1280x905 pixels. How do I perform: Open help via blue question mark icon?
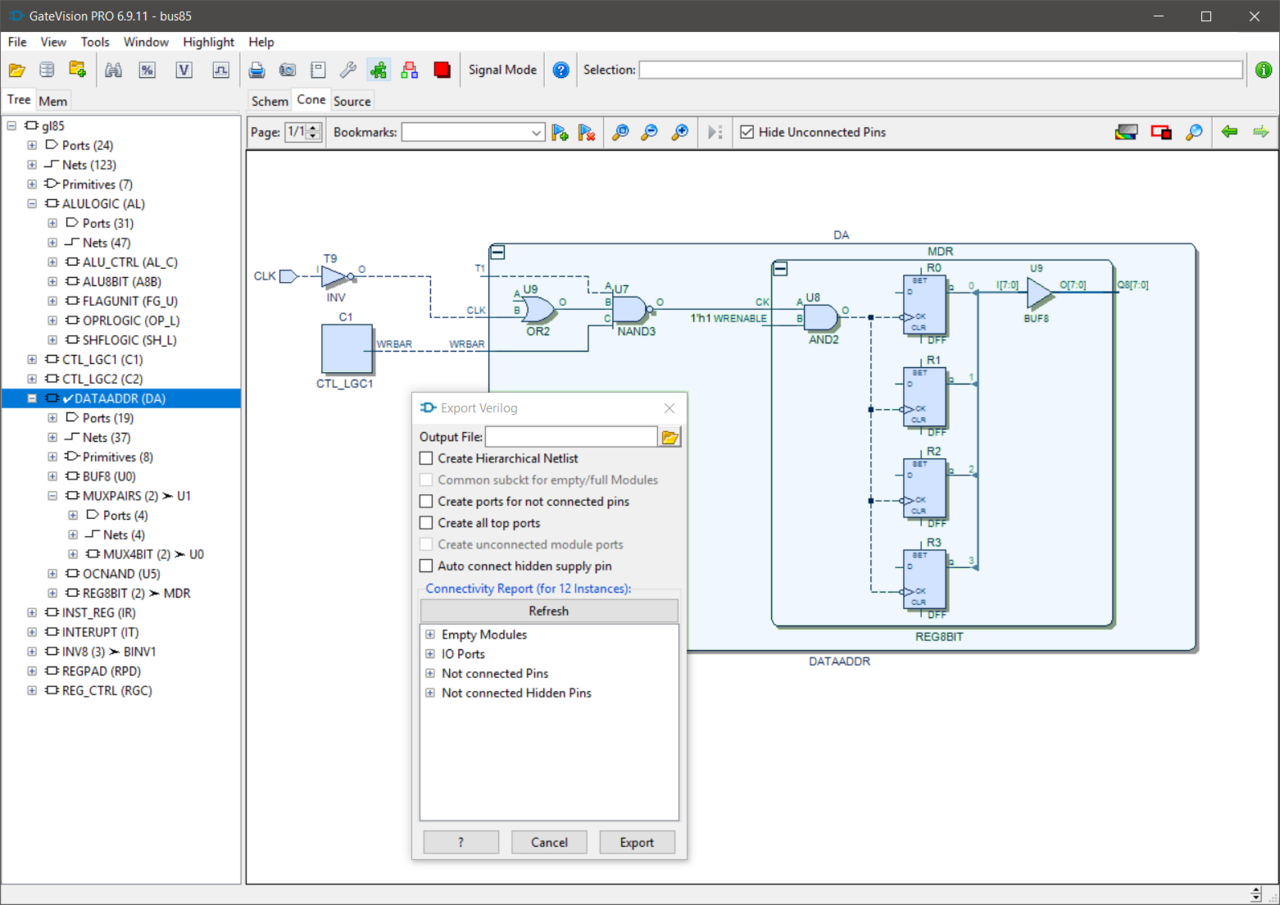point(561,70)
